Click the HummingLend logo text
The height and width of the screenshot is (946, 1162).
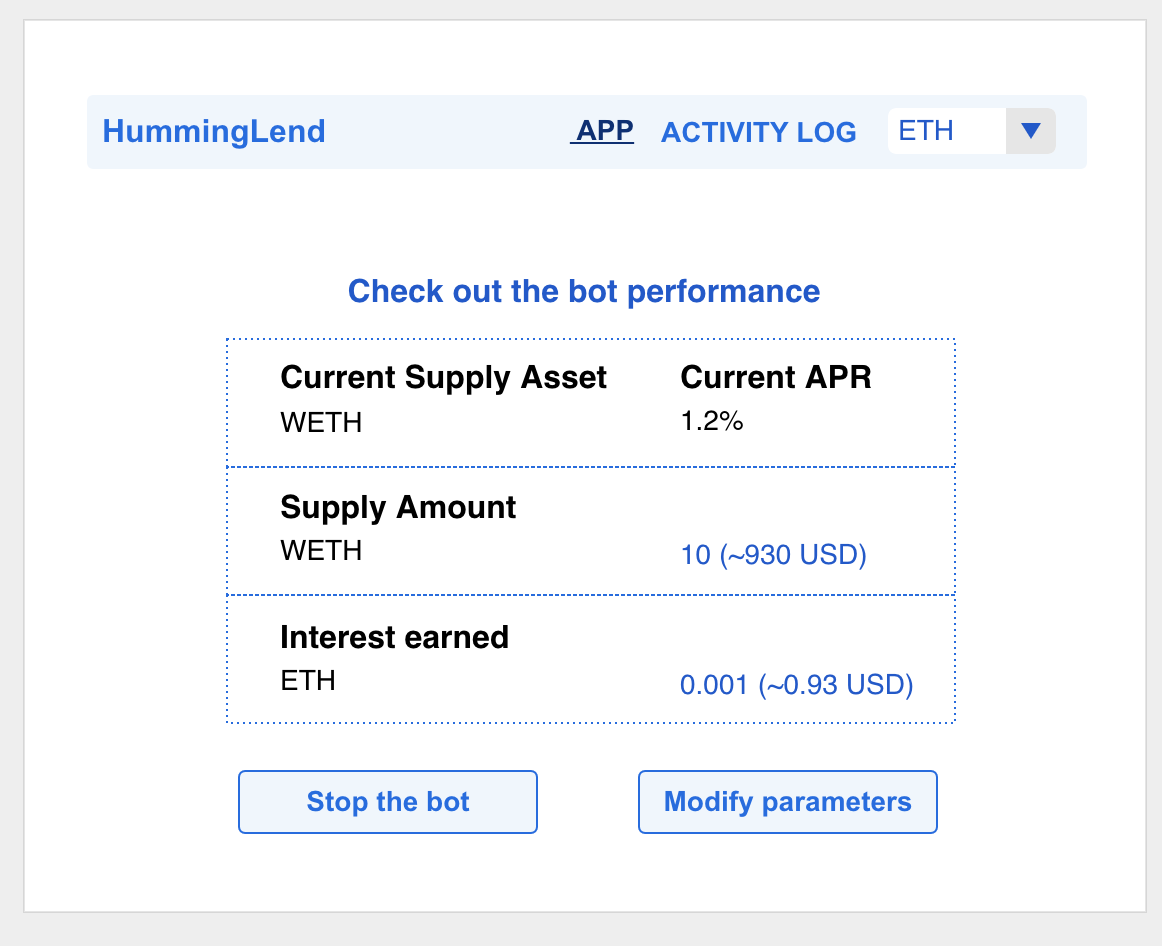coord(214,132)
